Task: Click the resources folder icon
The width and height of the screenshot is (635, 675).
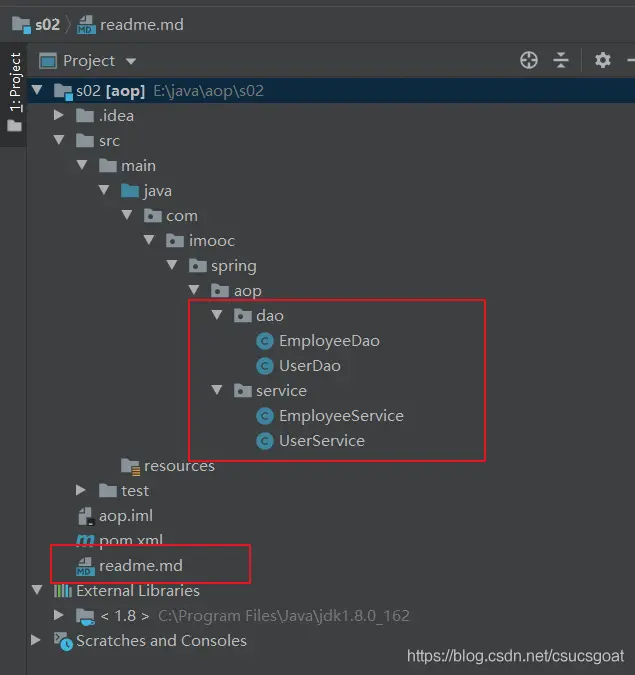Action: tap(130, 466)
